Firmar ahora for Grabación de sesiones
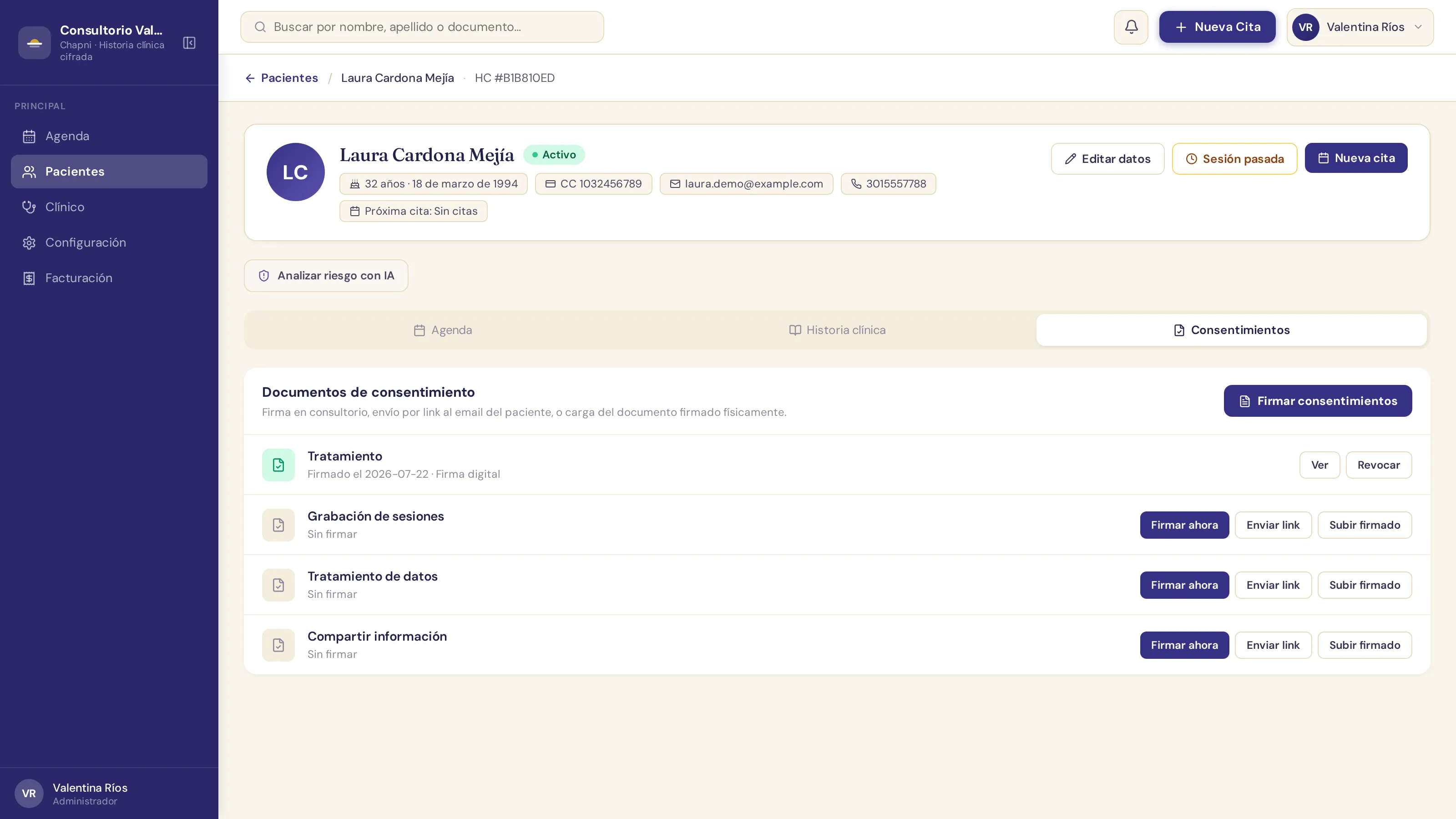 click(1184, 525)
